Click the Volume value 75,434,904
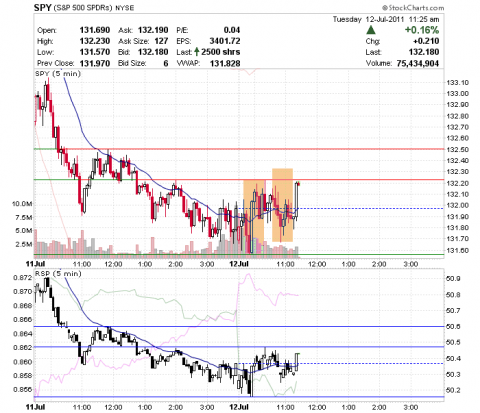 click(x=418, y=63)
